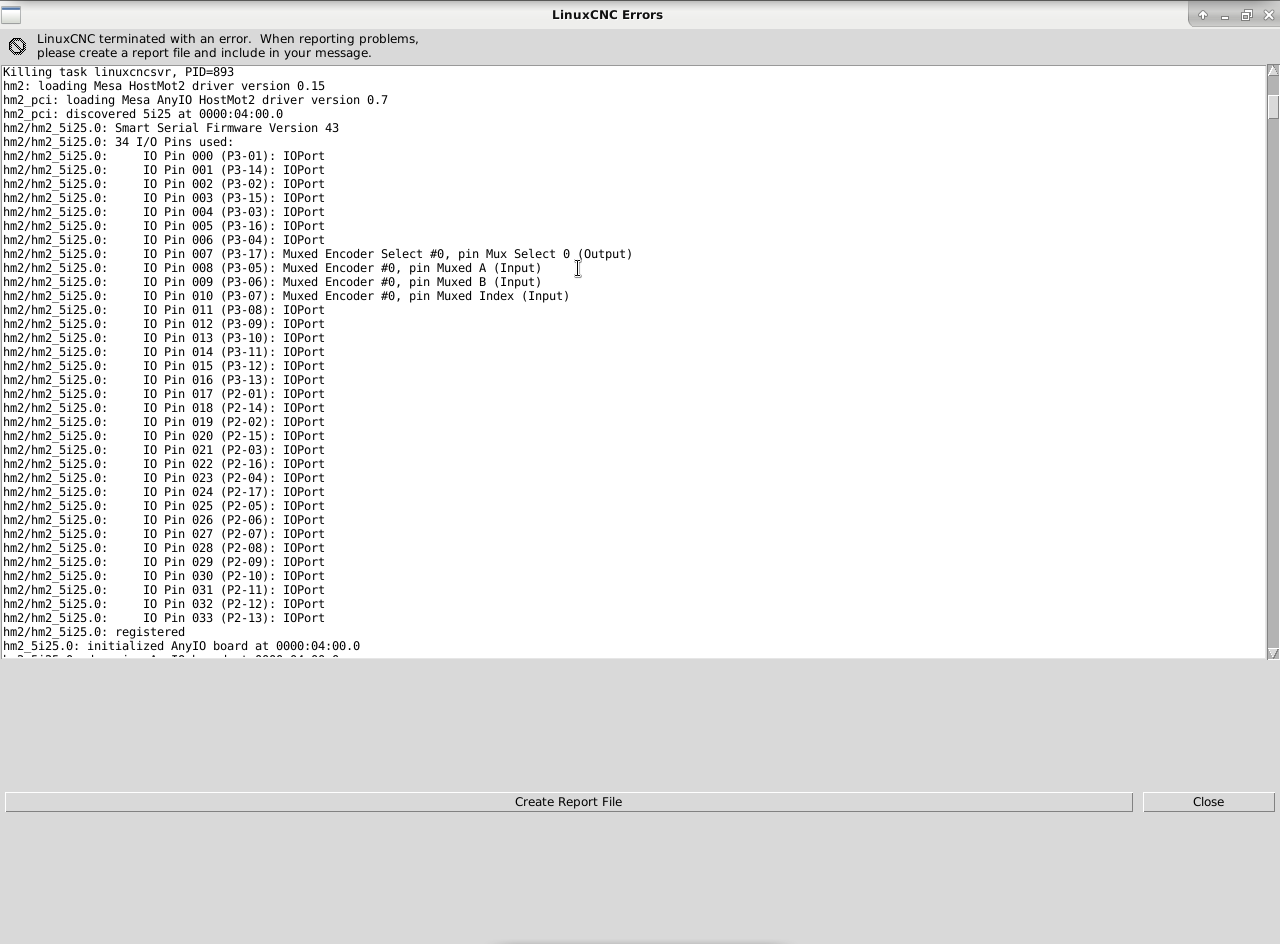Close the LinuxCNC Errors dialog
This screenshot has height=944, width=1280.
click(x=1208, y=802)
